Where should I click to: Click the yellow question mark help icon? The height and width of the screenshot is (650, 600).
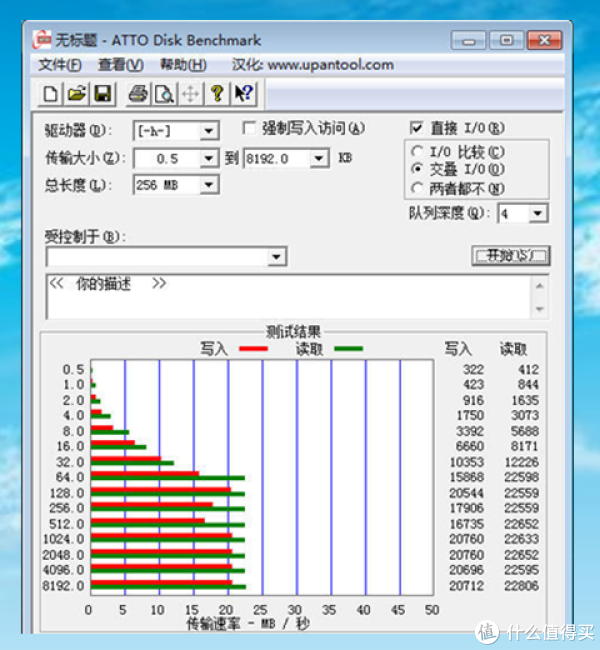(x=217, y=94)
